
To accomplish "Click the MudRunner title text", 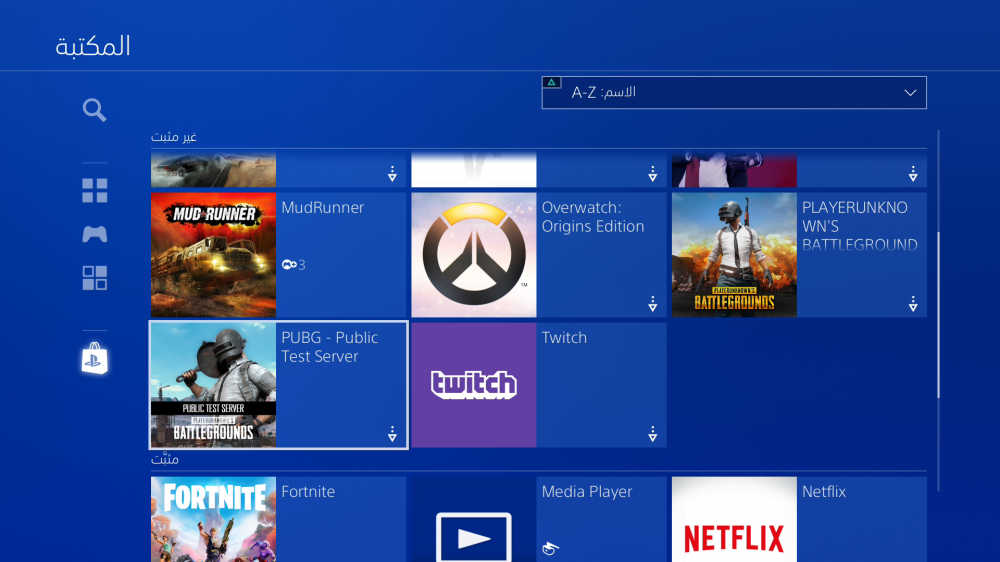I will coord(323,207).
